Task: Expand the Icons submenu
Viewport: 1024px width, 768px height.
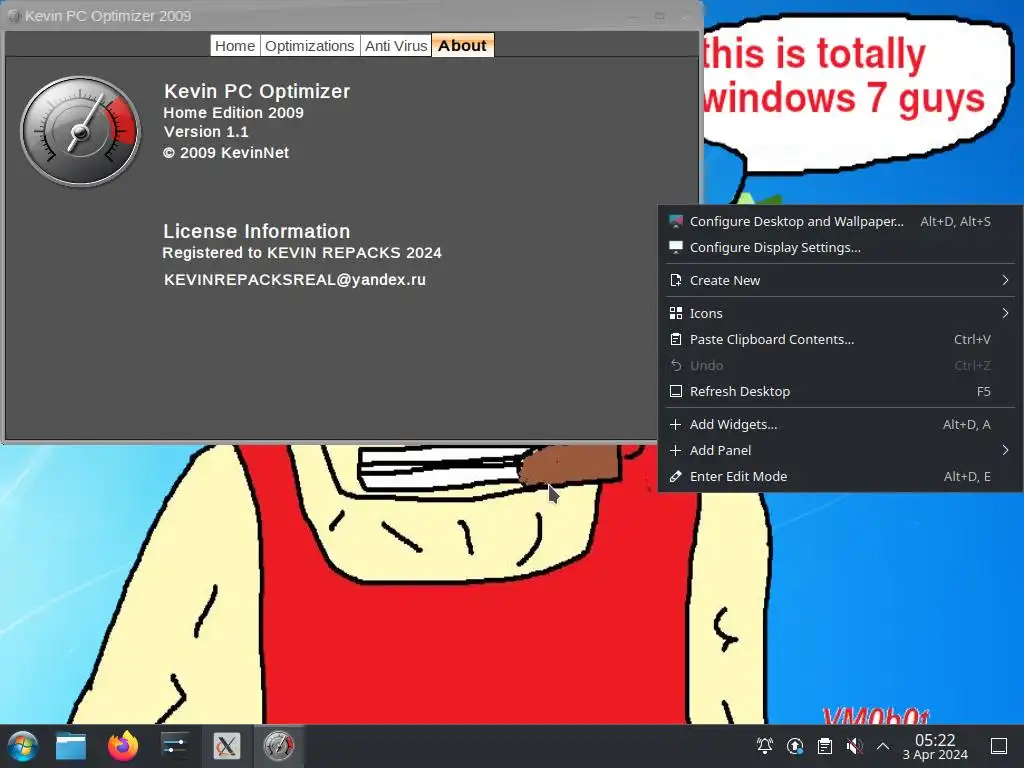Action: pyautogui.click(x=840, y=313)
